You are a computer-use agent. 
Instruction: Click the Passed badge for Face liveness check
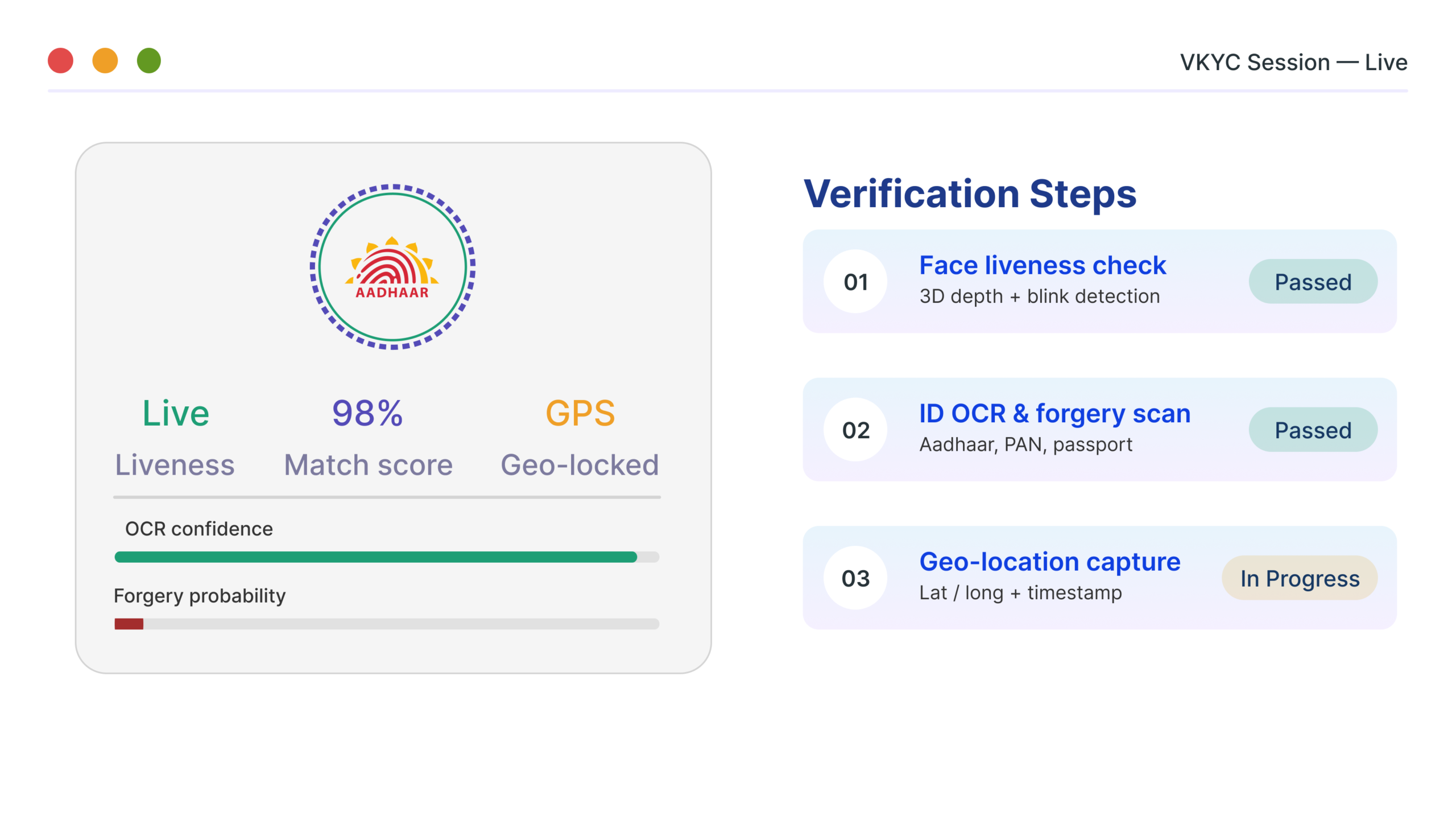(1313, 282)
